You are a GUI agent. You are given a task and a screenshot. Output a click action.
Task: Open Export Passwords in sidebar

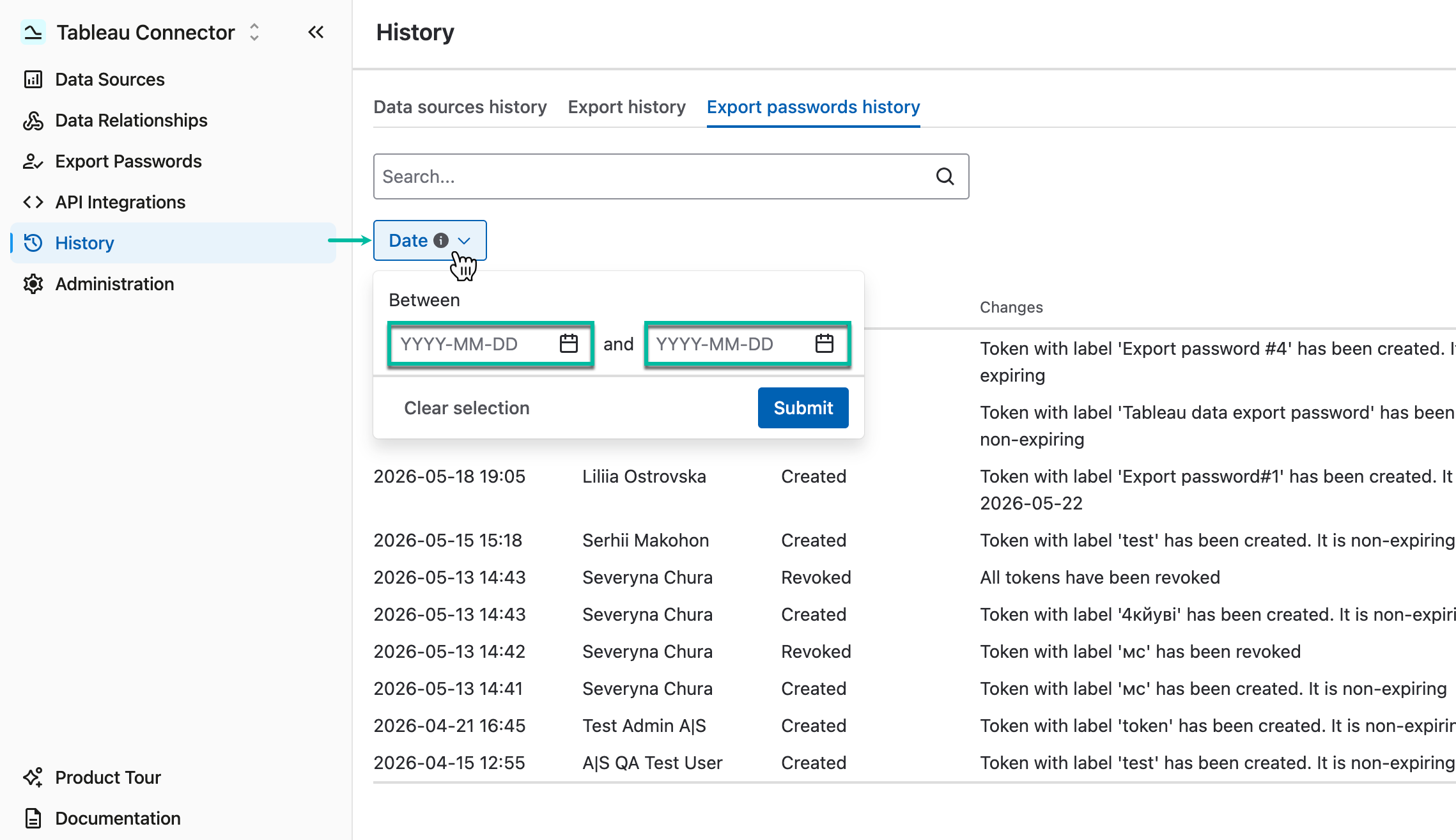point(128,161)
